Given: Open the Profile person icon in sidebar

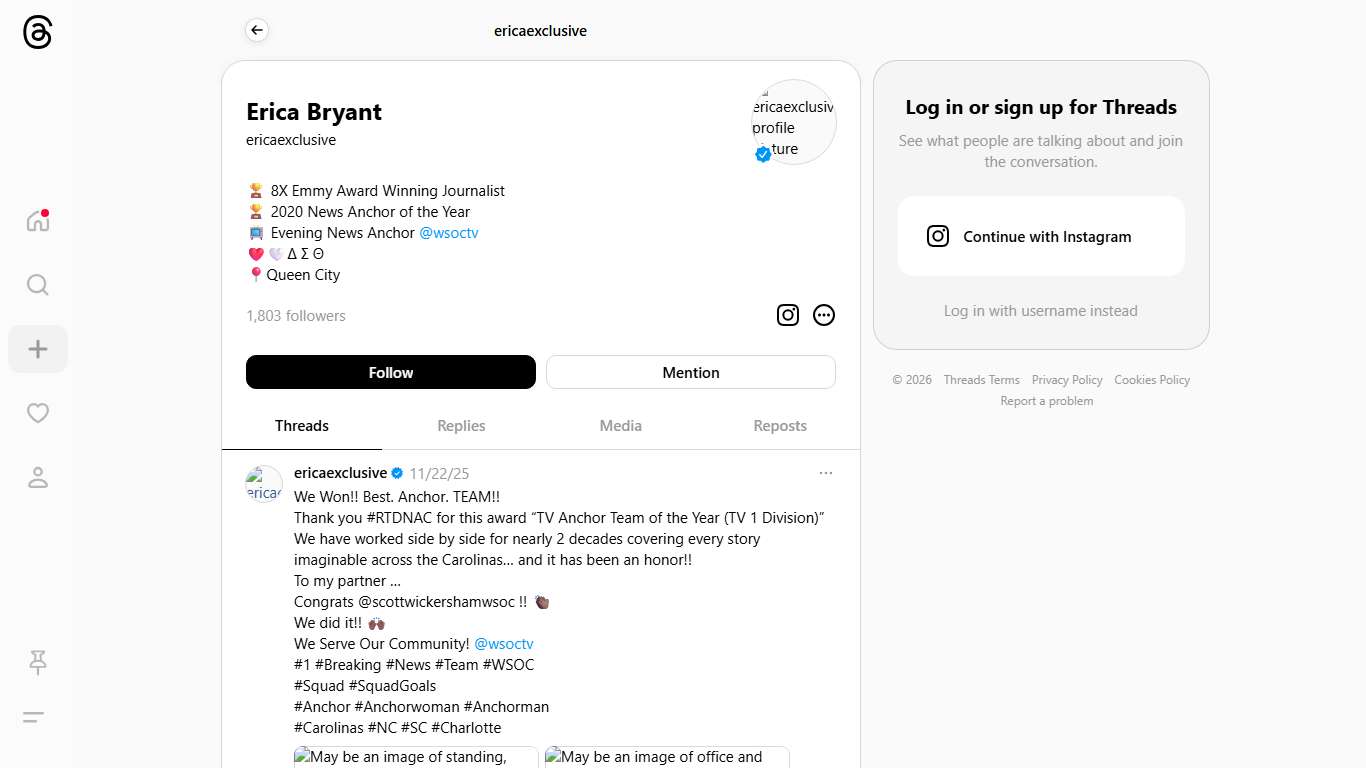Looking at the screenshot, I should pos(38,477).
